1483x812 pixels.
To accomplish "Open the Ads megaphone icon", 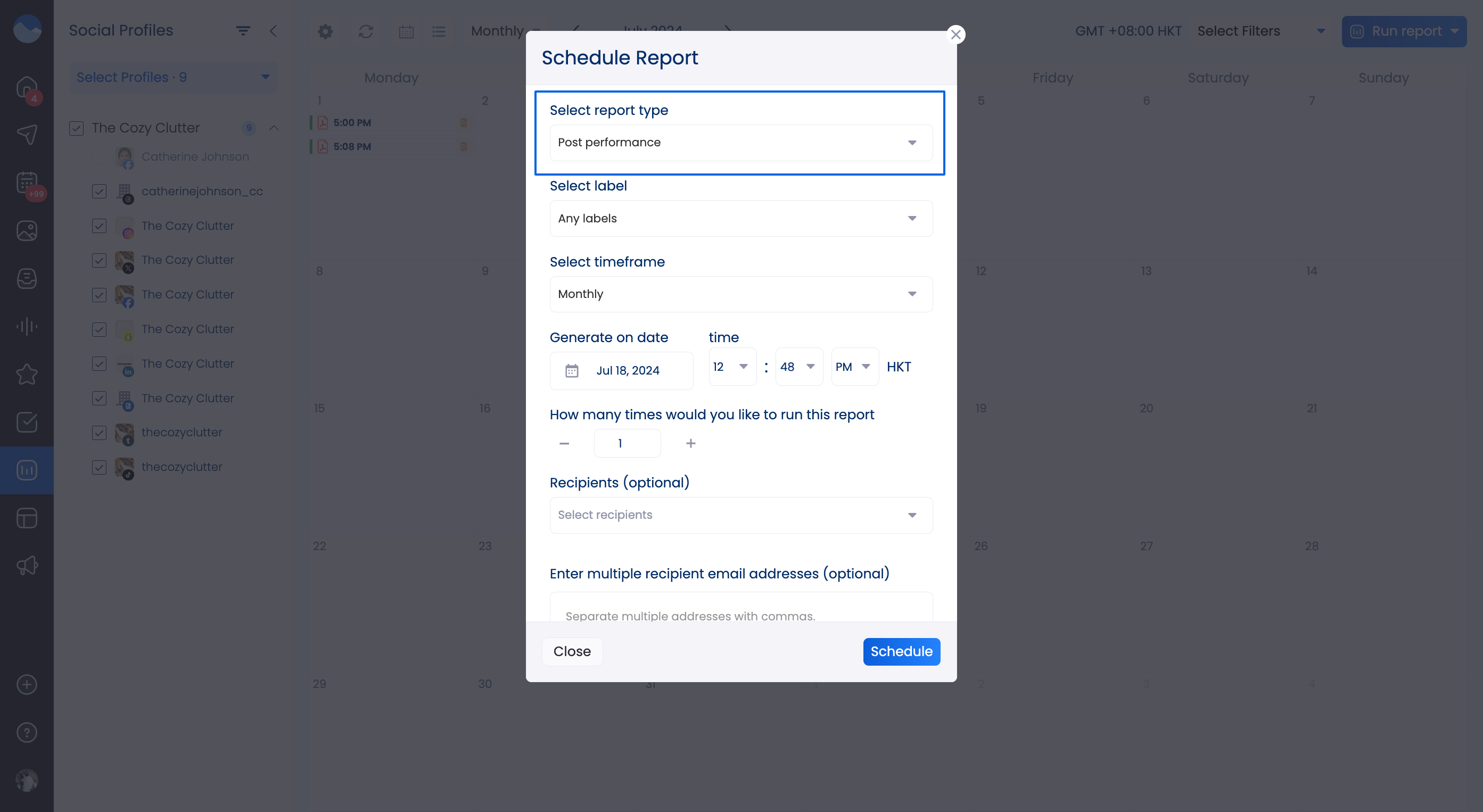I will 27,565.
